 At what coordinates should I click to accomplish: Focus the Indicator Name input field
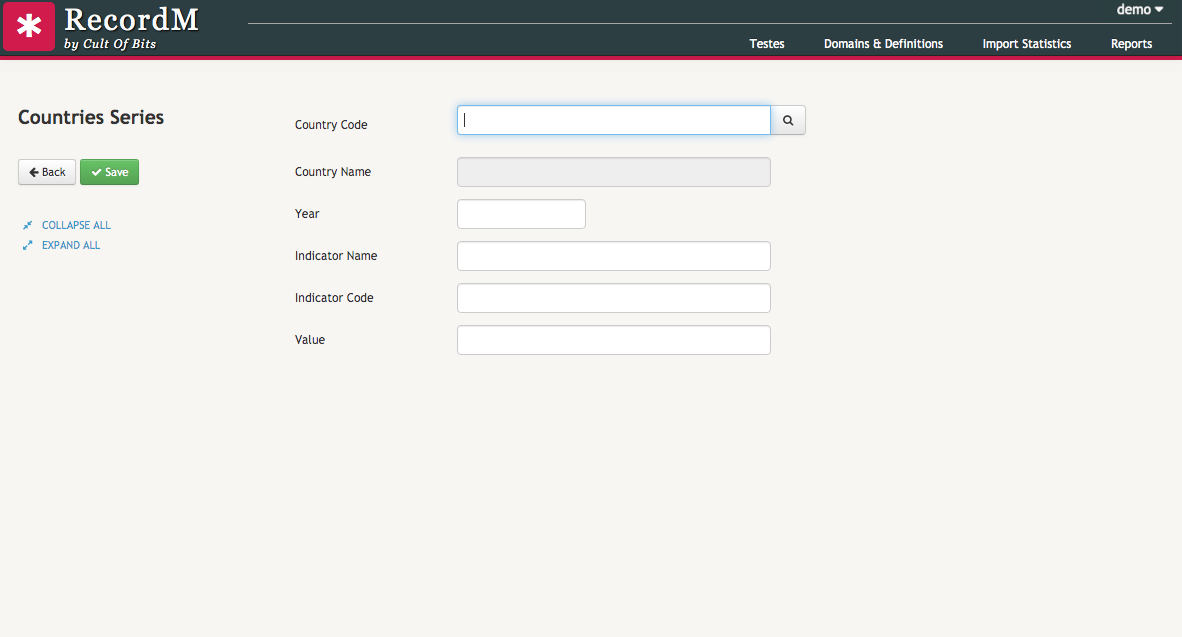(614, 256)
